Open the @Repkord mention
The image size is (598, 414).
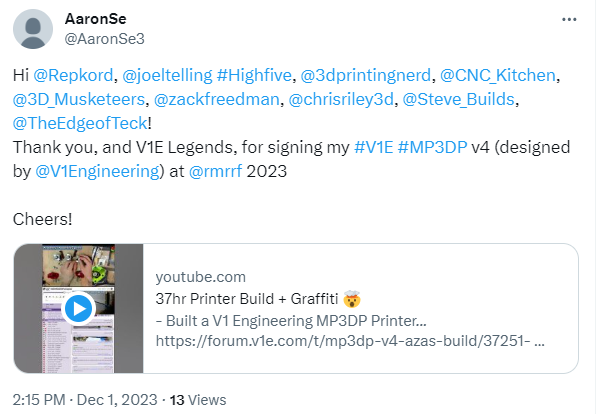[x=73, y=75]
